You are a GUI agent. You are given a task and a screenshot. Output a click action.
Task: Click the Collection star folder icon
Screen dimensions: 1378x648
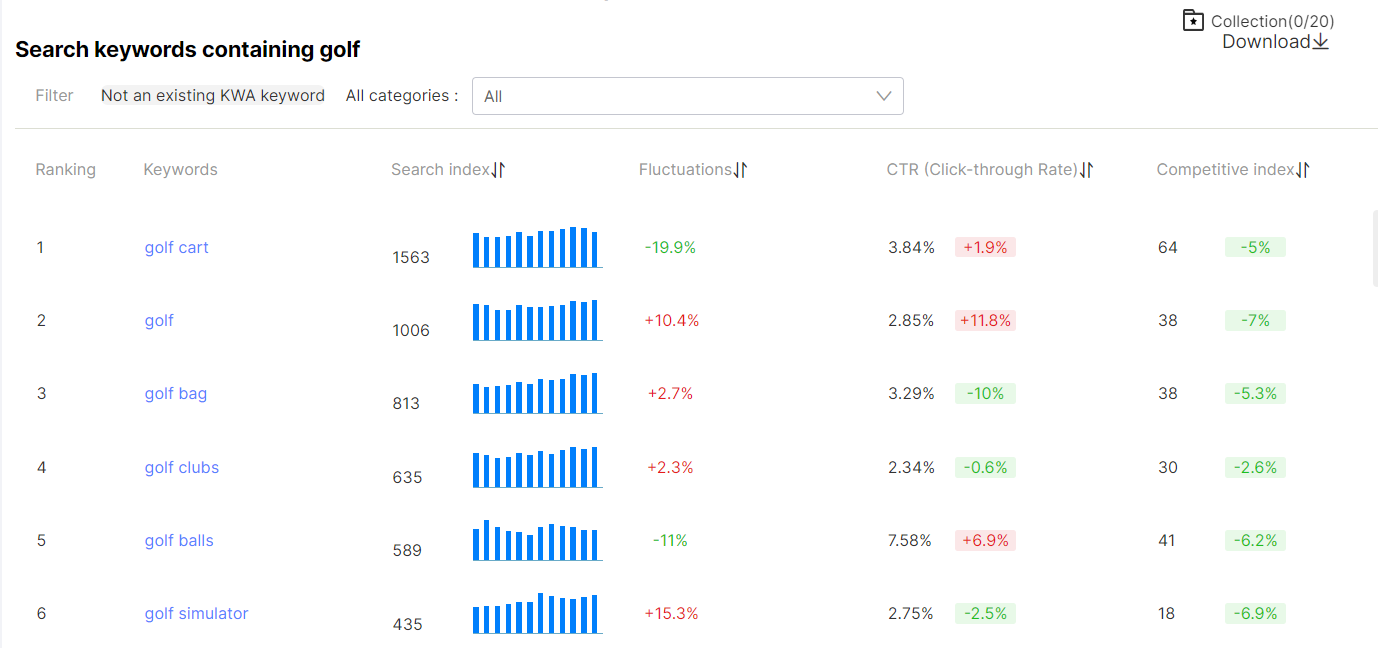(1193, 20)
